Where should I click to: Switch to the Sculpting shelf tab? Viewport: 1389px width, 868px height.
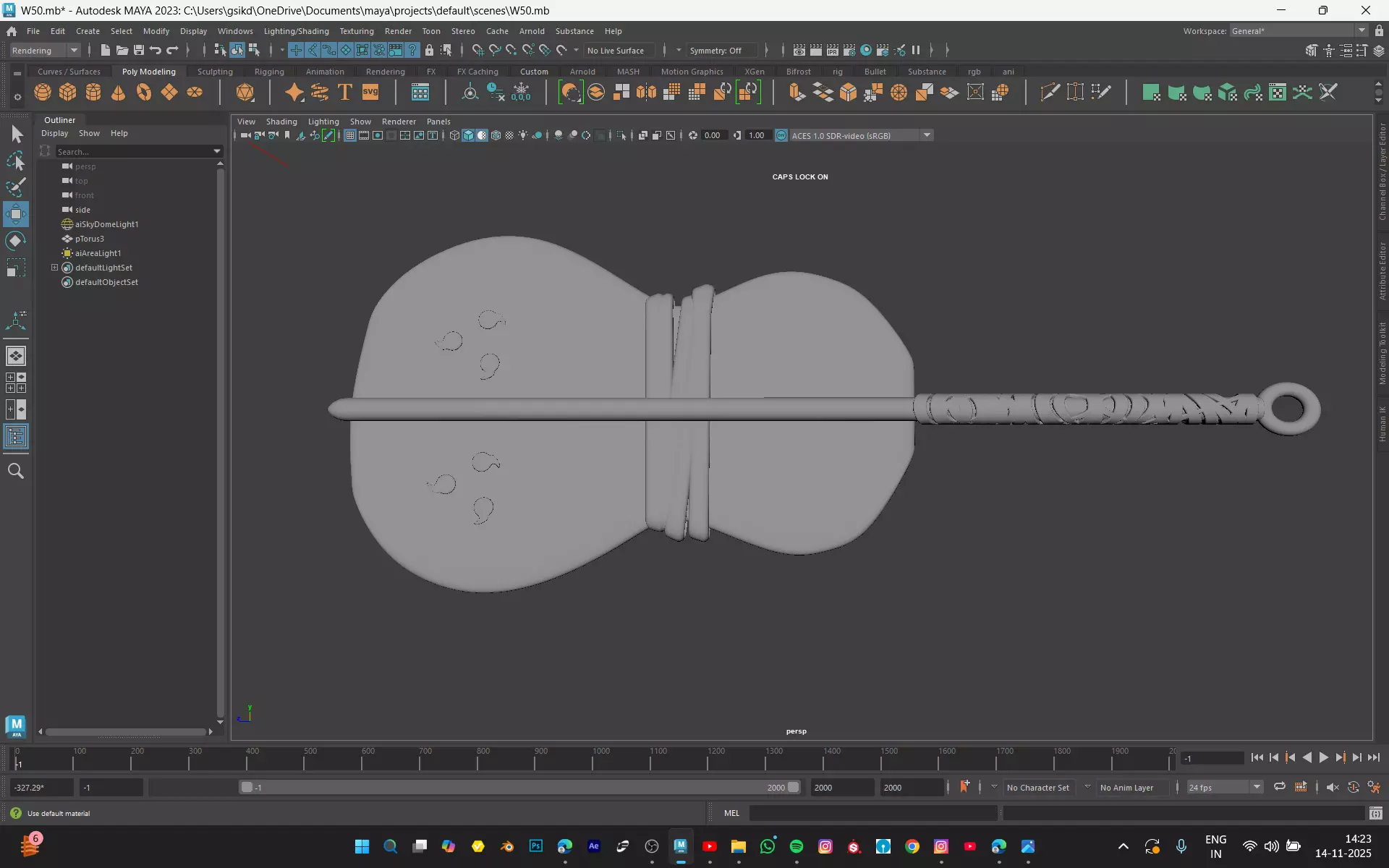215,72
